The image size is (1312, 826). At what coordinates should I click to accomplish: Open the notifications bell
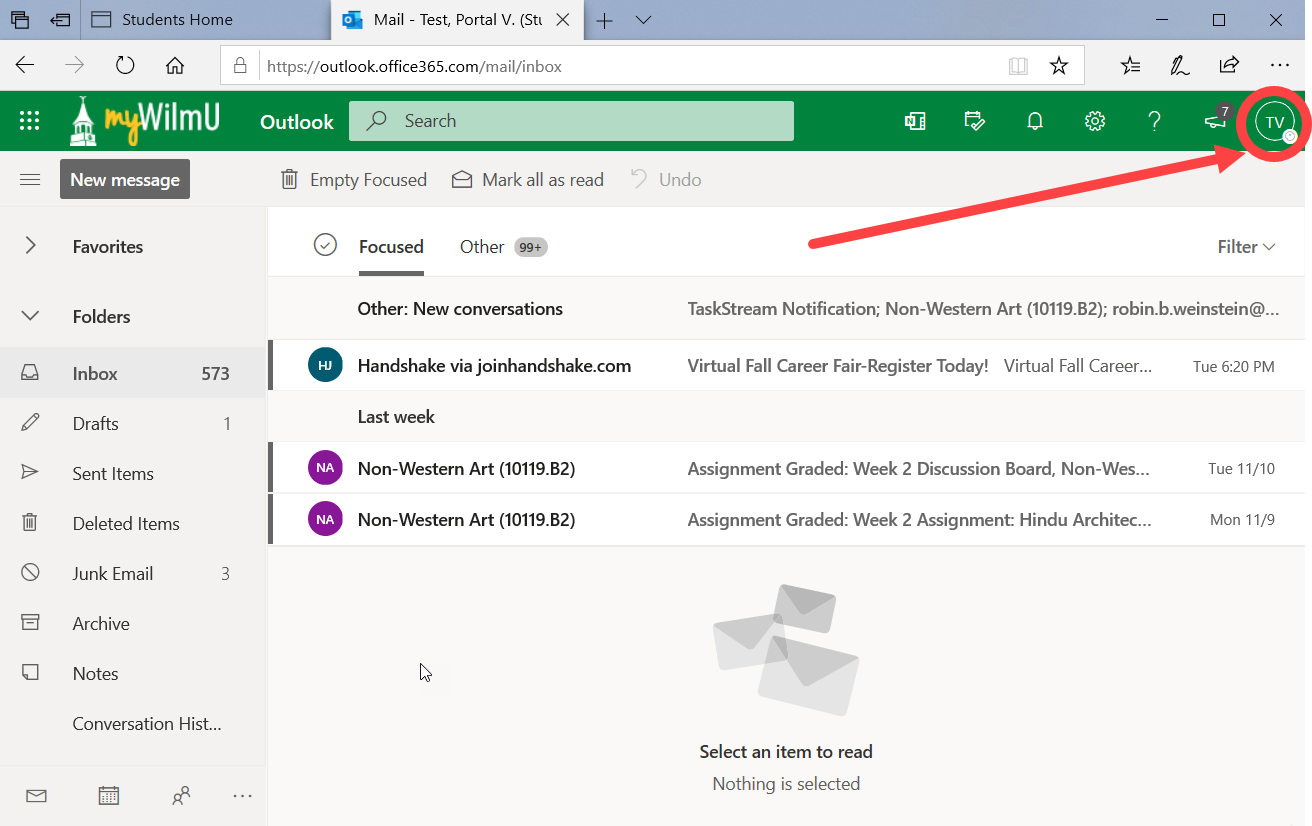[1035, 121]
